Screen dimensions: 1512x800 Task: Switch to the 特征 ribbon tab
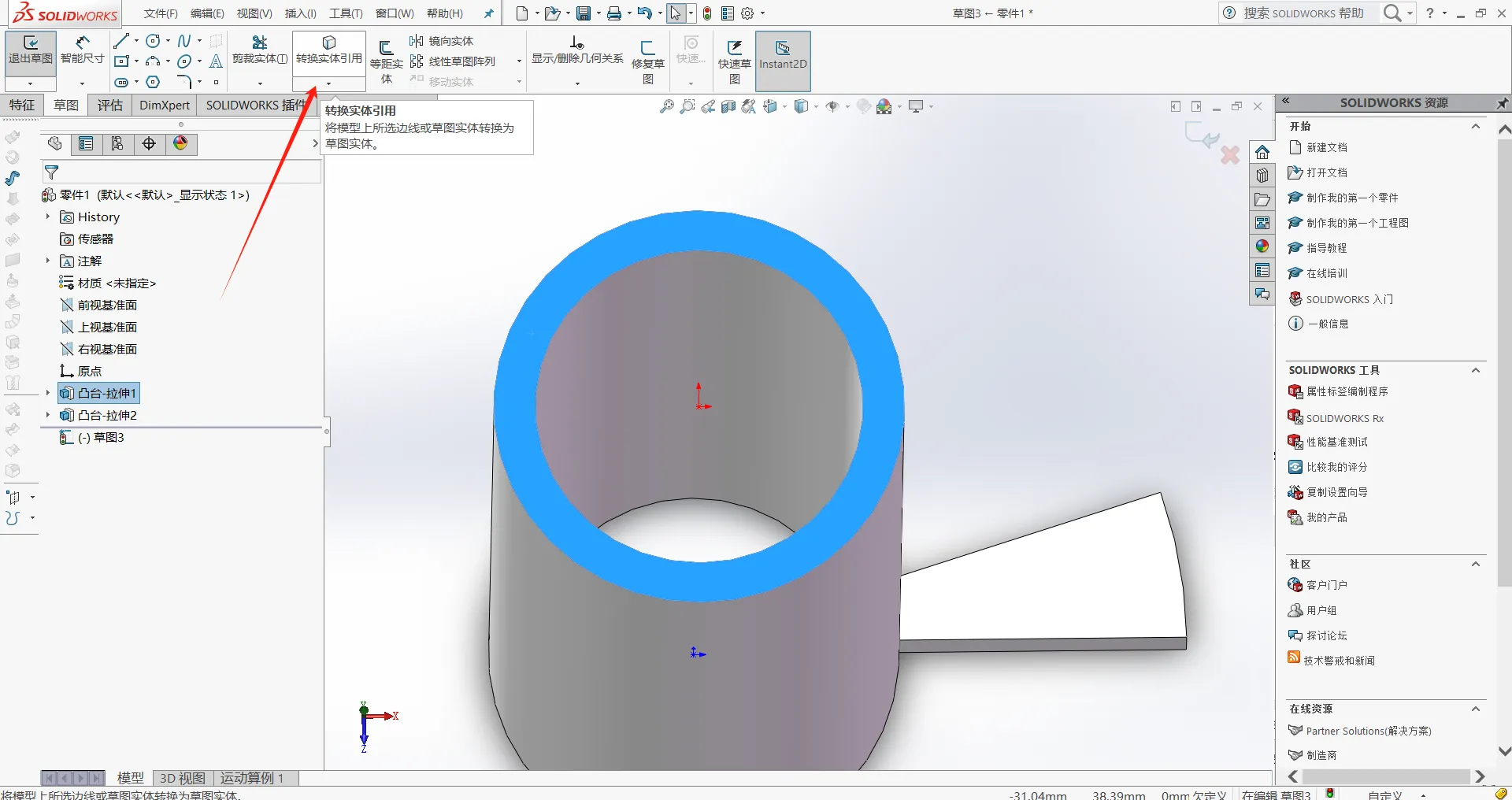click(x=22, y=106)
